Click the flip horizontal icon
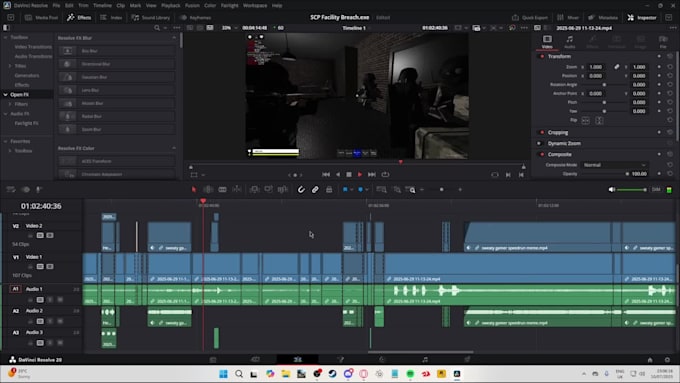The height and width of the screenshot is (383, 680). 585,120
